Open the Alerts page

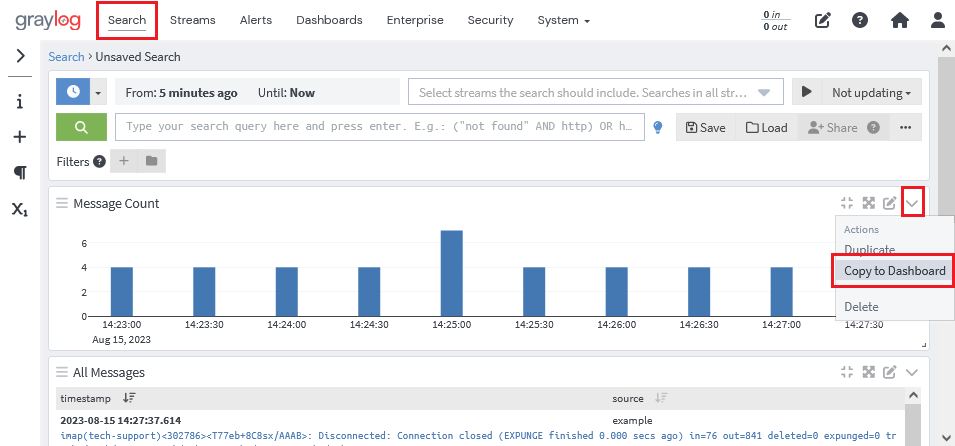[x=256, y=20]
